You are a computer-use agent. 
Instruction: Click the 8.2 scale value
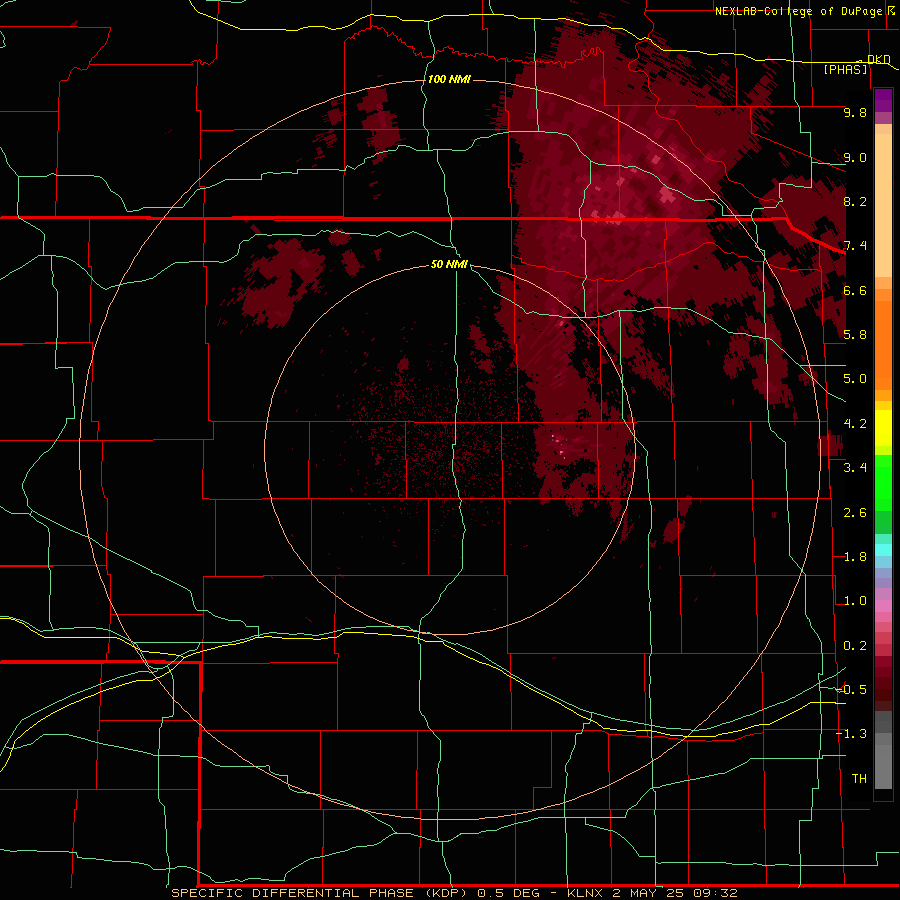point(855,201)
